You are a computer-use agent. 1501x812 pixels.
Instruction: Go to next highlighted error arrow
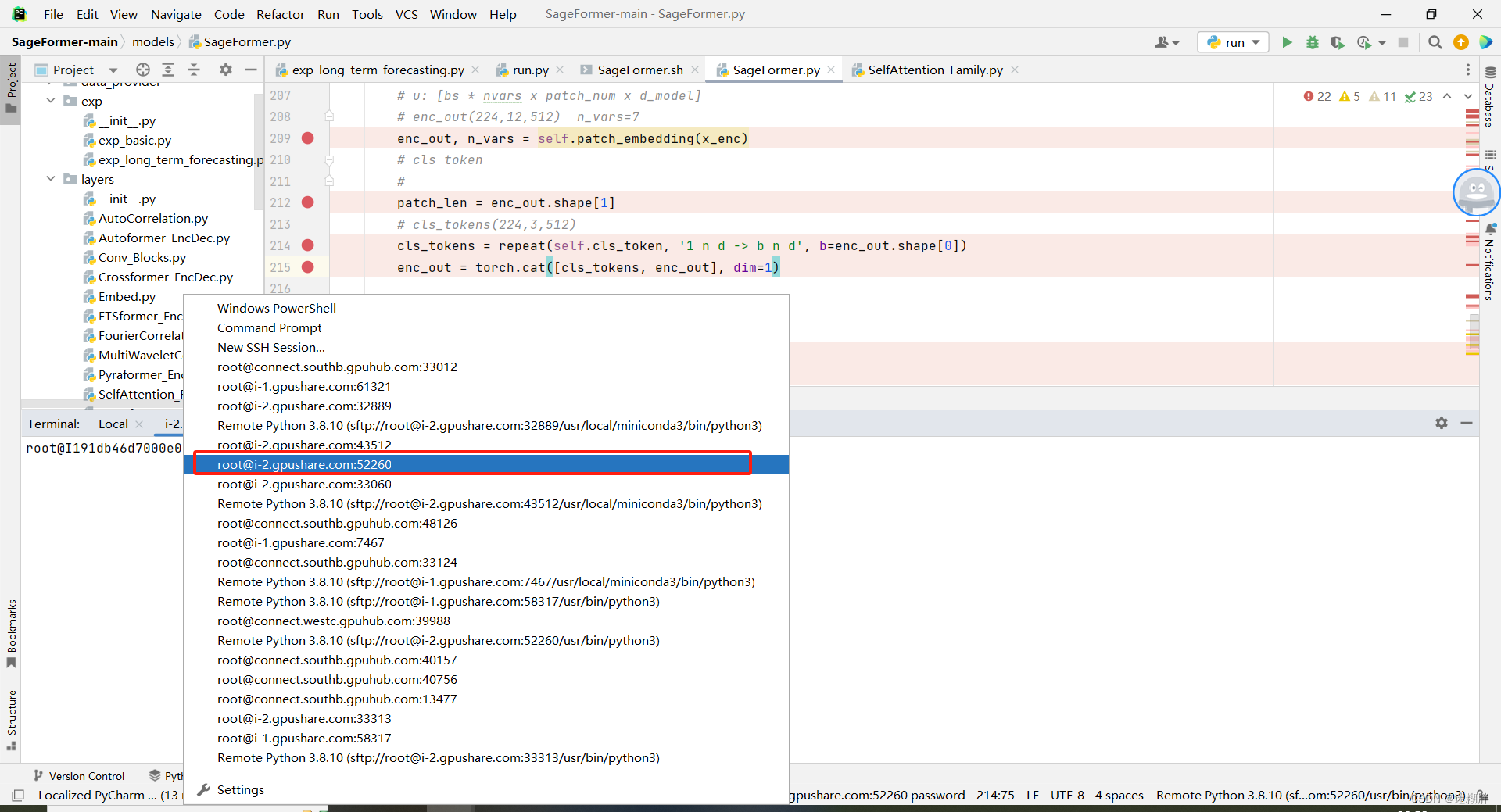pyautogui.click(x=1467, y=96)
